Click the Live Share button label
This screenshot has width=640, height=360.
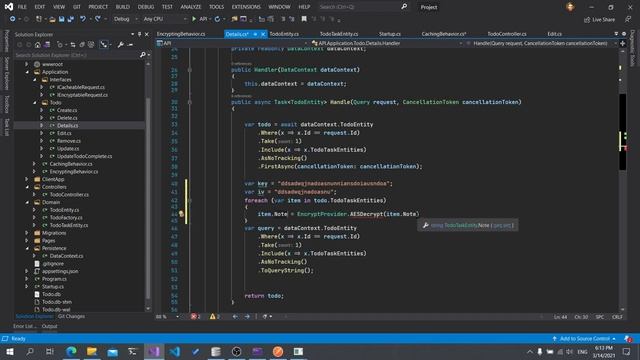coord(603,20)
